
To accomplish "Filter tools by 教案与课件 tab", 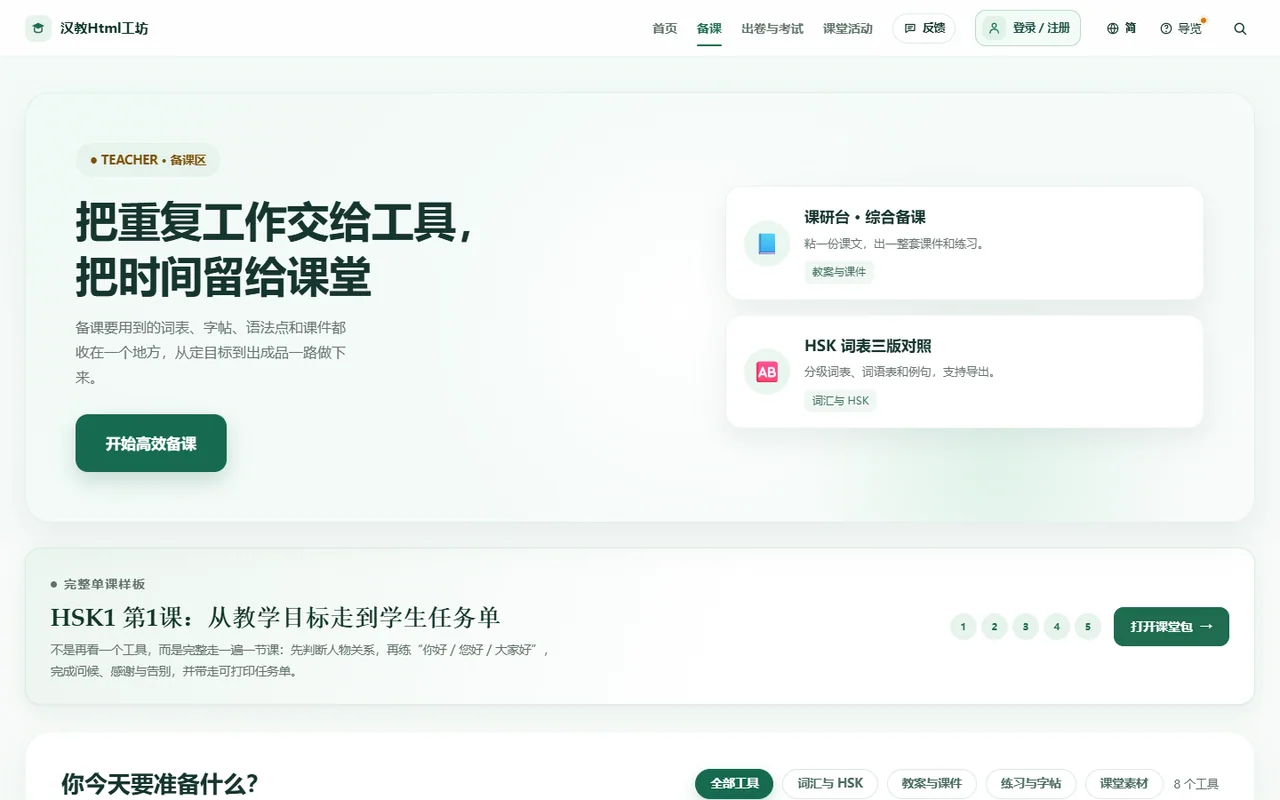I will point(932,783).
